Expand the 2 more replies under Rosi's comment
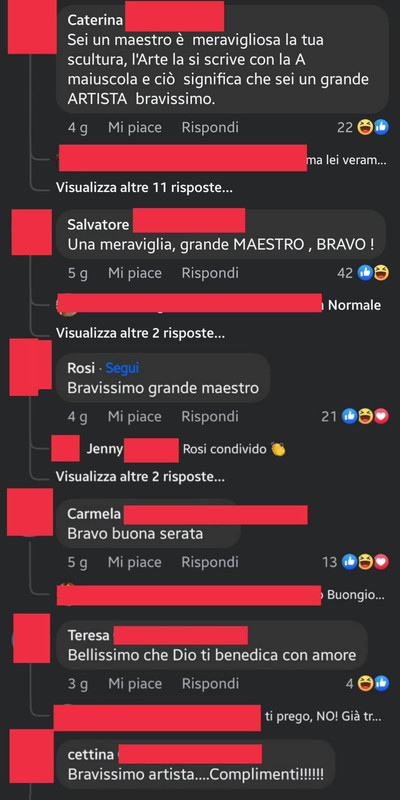 140,477
